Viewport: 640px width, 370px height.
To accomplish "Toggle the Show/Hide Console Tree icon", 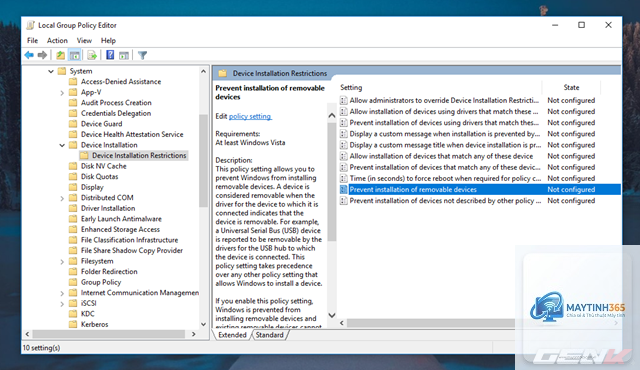I will pyautogui.click(x=74, y=55).
